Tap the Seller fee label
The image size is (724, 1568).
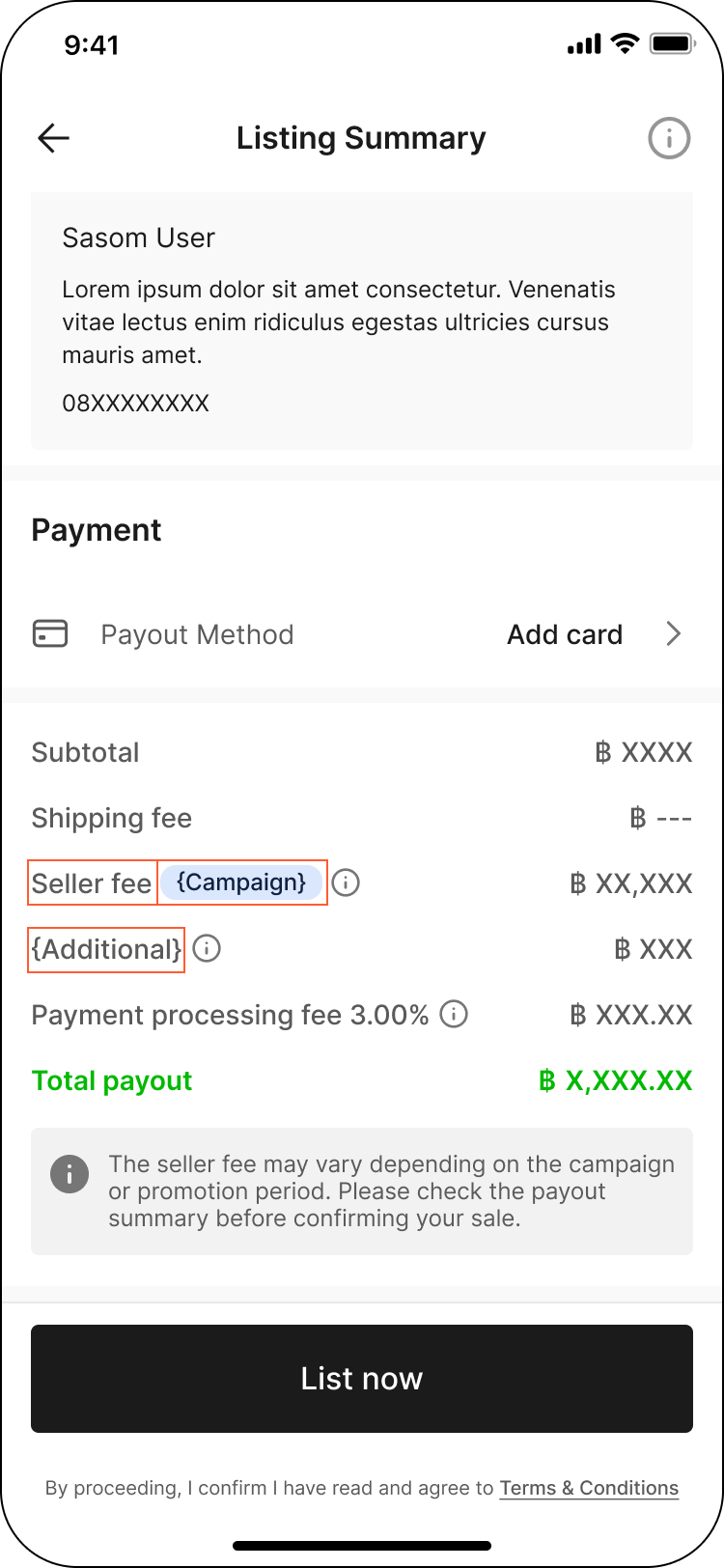coord(92,882)
